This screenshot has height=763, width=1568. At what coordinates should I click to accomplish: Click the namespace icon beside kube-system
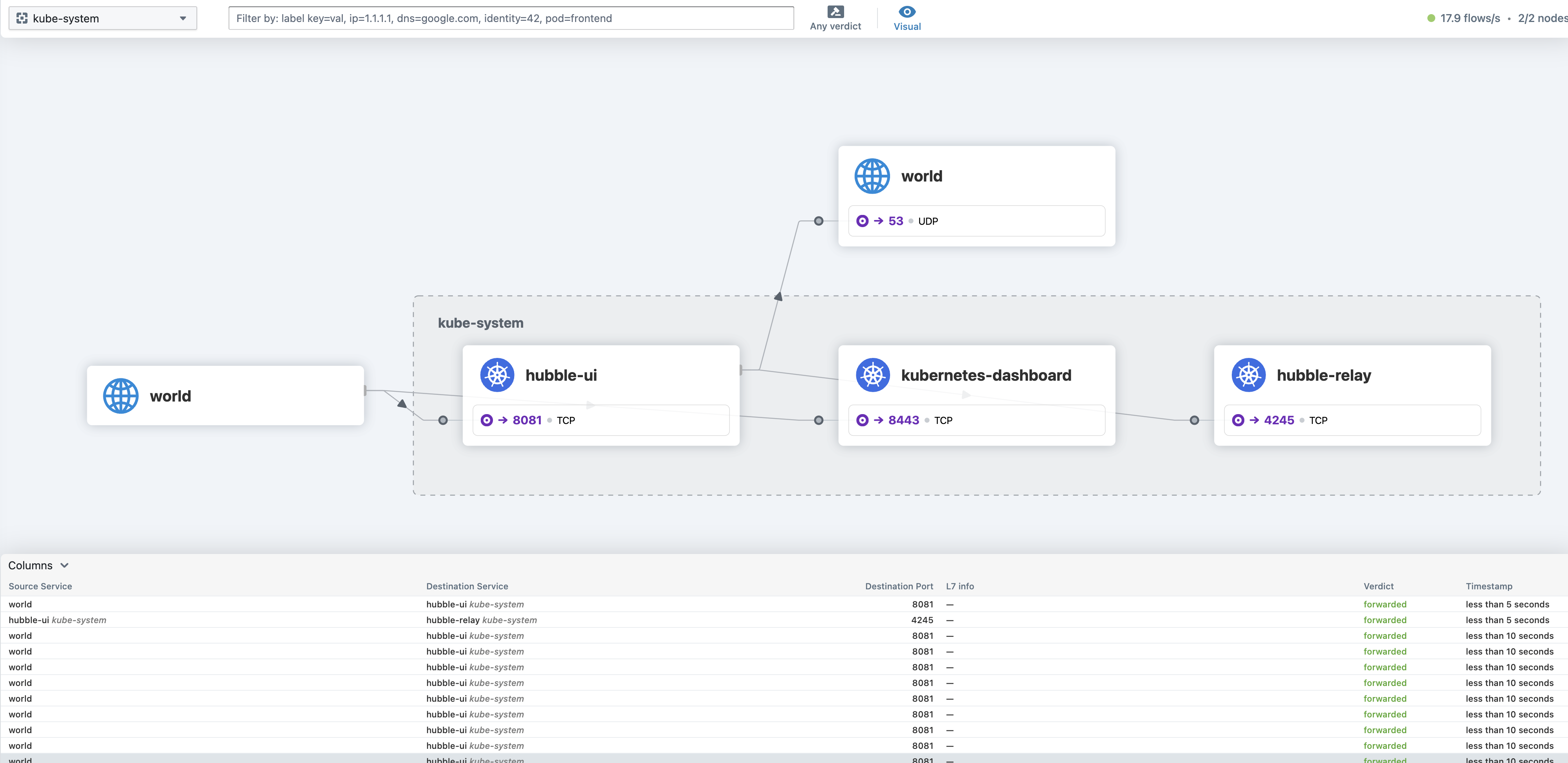coord(22,18)
